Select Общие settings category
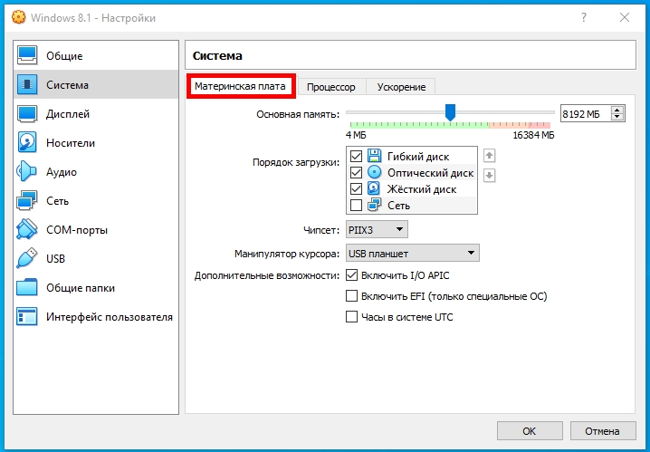Viewport: 650px width, 452px height. click(x=96, y=56)
